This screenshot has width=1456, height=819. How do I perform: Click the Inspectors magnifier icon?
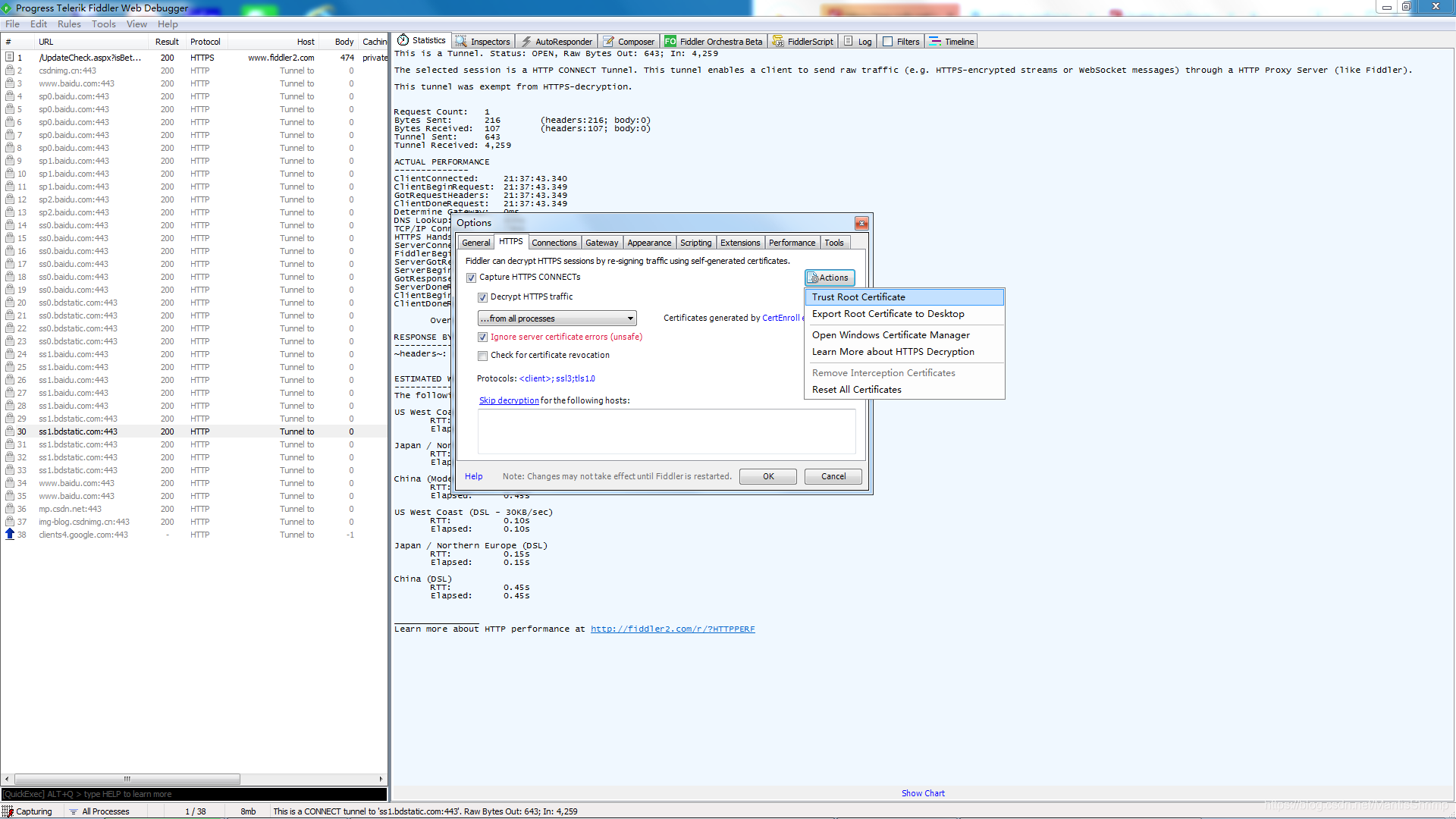pos(461,42)
